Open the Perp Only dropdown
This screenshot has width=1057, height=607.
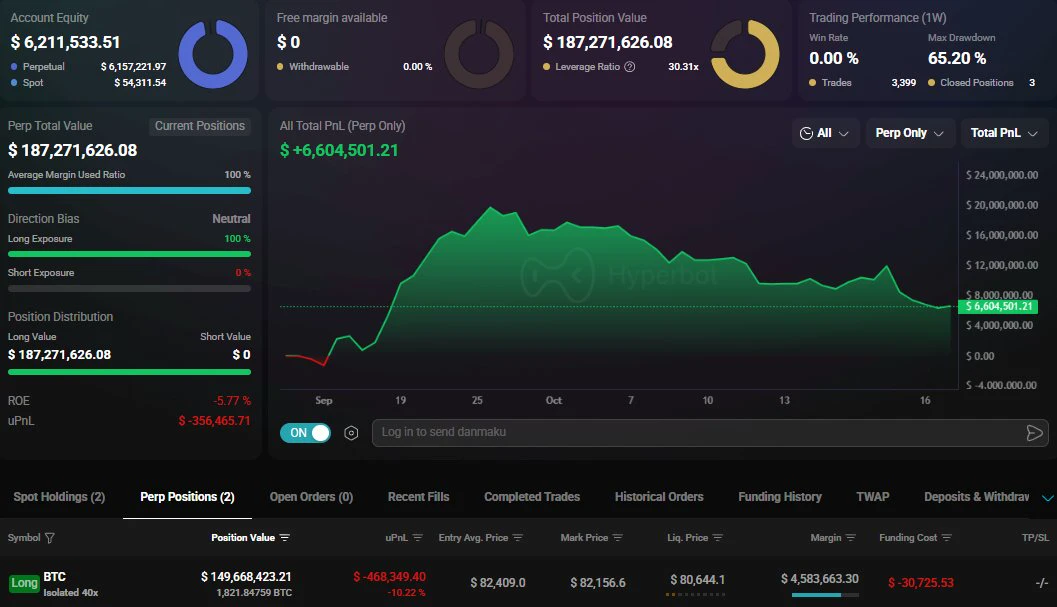coord(909,133)
